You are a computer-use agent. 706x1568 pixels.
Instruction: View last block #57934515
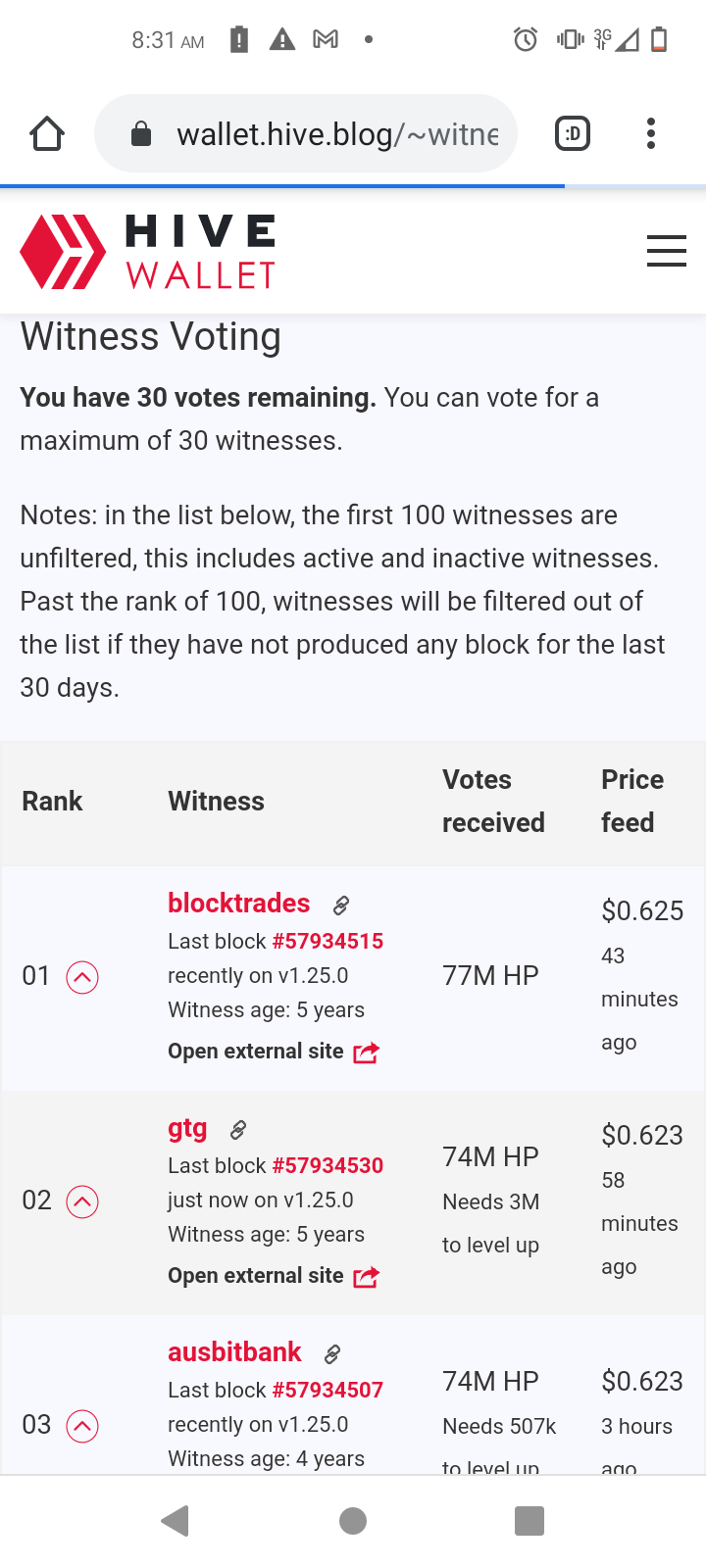328,942
